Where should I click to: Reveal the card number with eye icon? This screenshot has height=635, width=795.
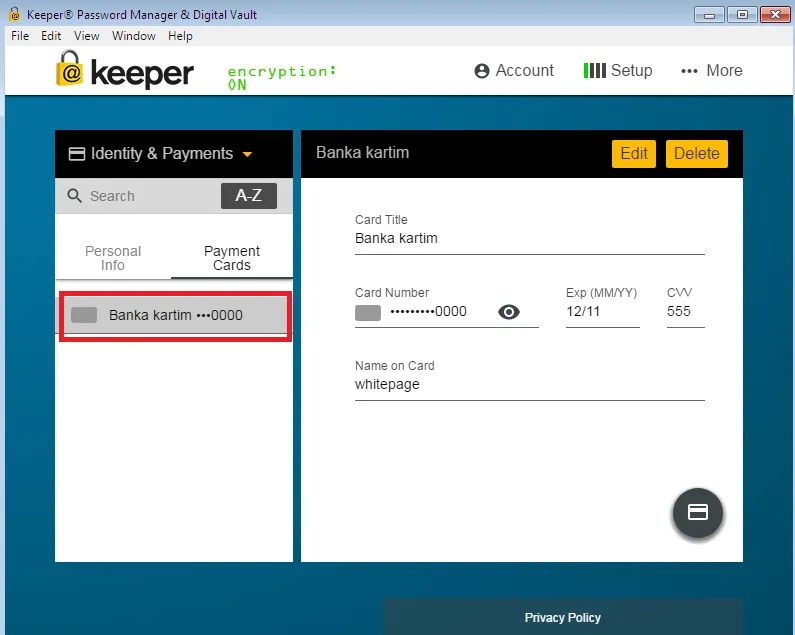[x=509, y=312]
